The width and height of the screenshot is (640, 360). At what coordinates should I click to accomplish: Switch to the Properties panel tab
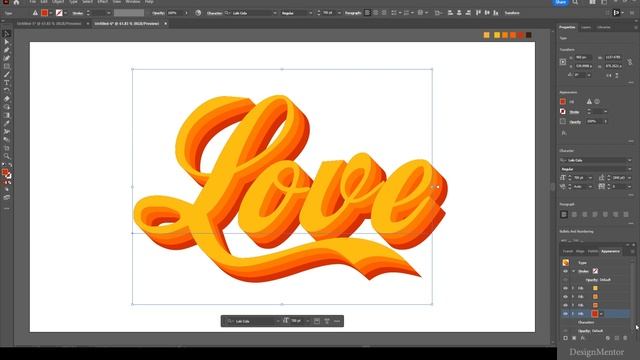[x=567, y=27]
